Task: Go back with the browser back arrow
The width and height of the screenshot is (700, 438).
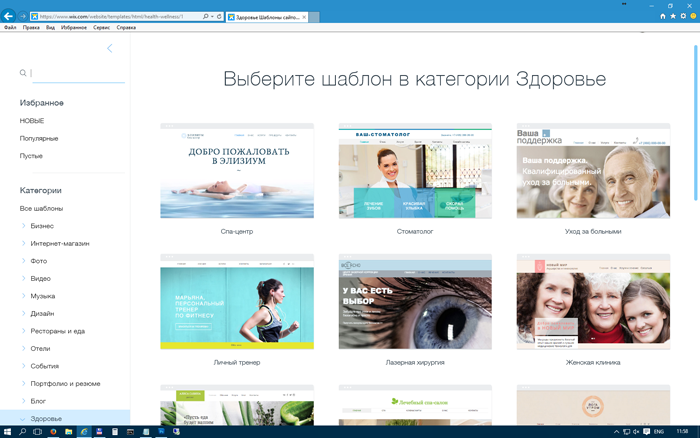Action: pos(8,16)
